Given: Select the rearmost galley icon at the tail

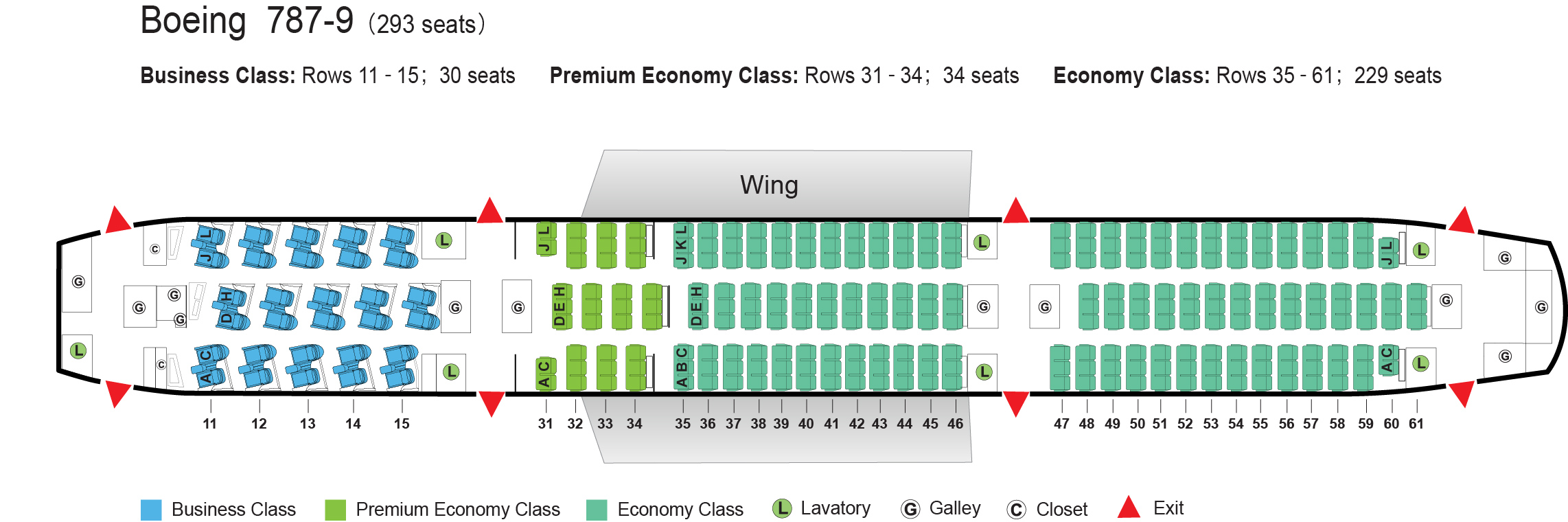Looking at the screenshot, I should click(x=1541, y=307).
